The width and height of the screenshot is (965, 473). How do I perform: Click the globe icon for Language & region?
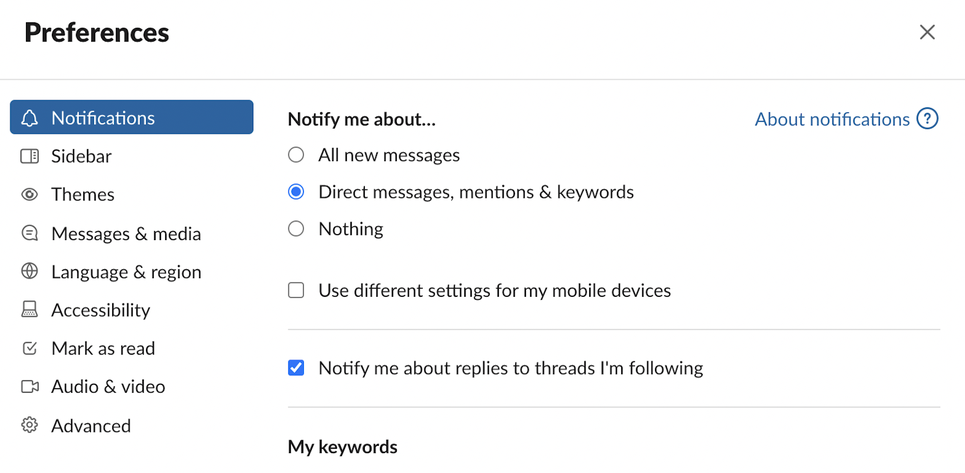pos(30,271)
